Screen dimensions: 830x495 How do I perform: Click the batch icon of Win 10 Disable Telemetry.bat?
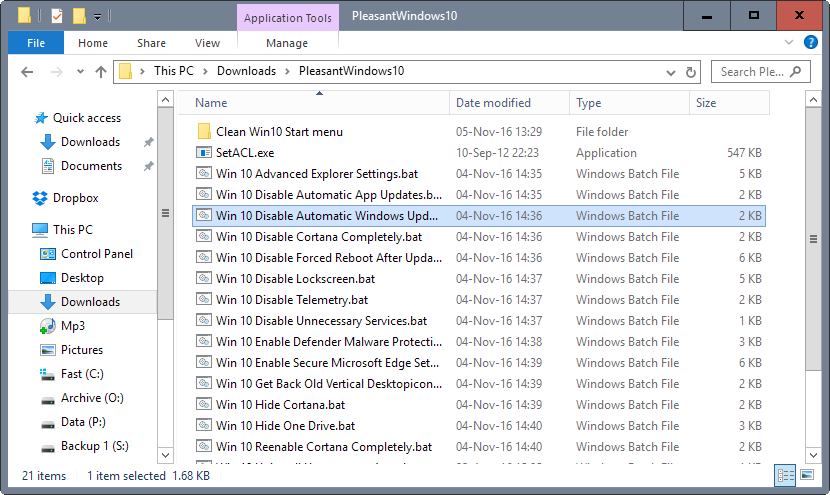pyautogui.click(x=204, y=299)
